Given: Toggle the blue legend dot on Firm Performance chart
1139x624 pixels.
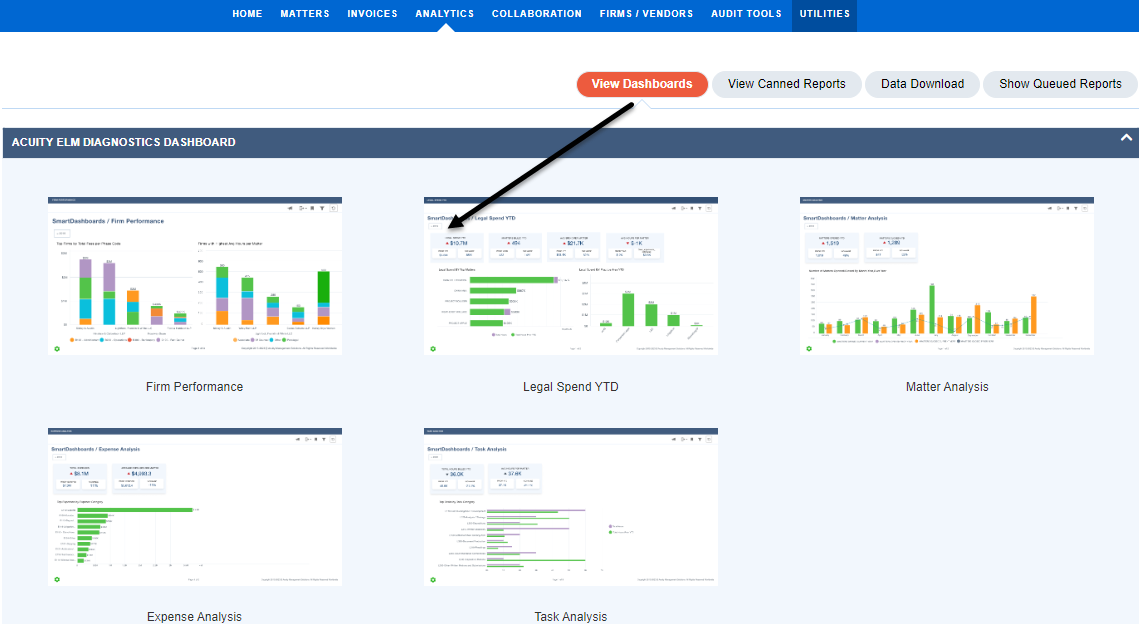Looking at the screenshot, I should (x=101, y=340).
